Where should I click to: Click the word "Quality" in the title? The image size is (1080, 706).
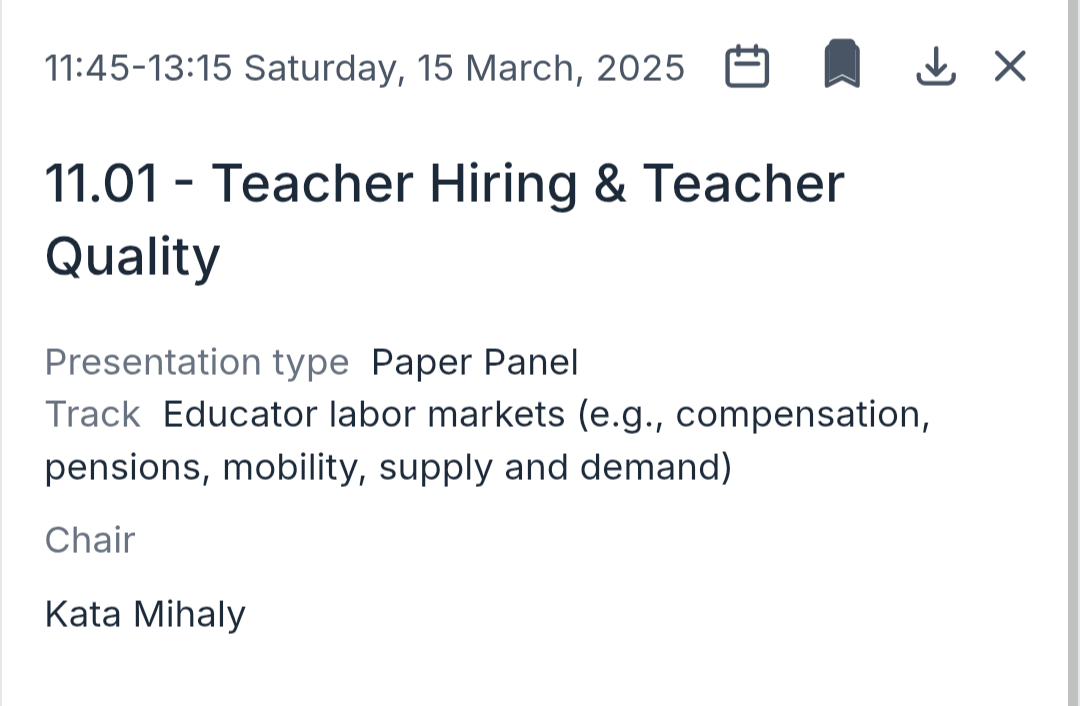click(x=132, y=257)
